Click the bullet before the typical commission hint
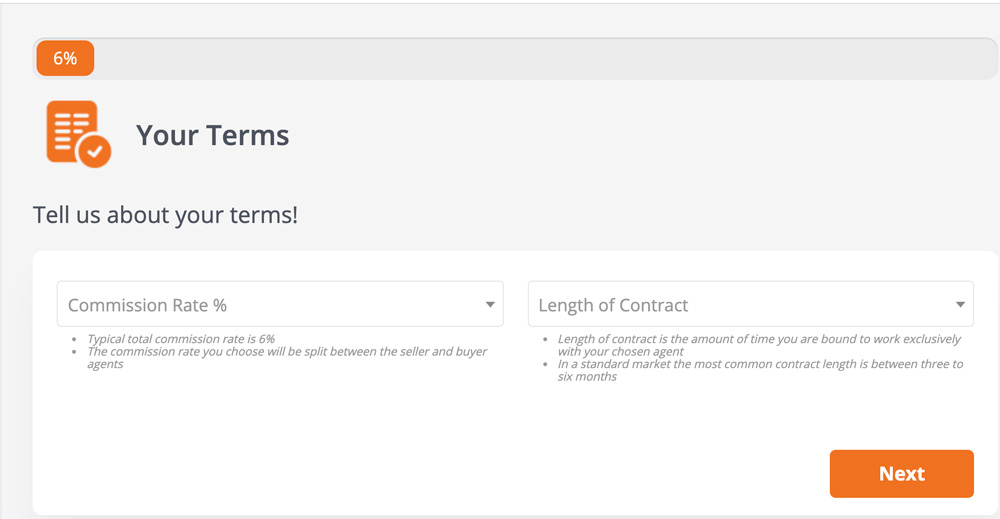The width and height of the screenshot is (1000, 519). click(x=76, y=340)
